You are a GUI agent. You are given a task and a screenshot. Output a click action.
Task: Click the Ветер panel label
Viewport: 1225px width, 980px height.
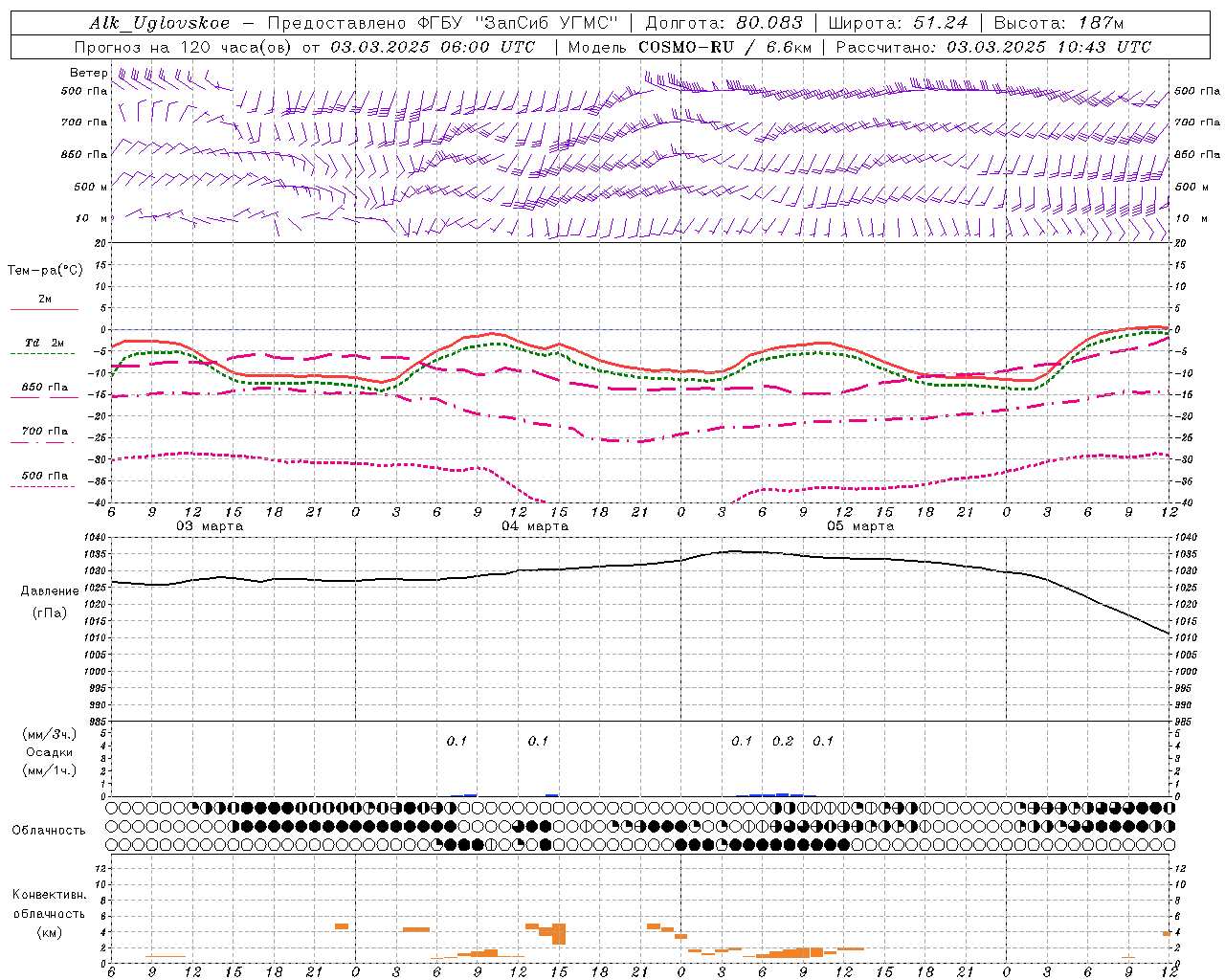(89, 73)
